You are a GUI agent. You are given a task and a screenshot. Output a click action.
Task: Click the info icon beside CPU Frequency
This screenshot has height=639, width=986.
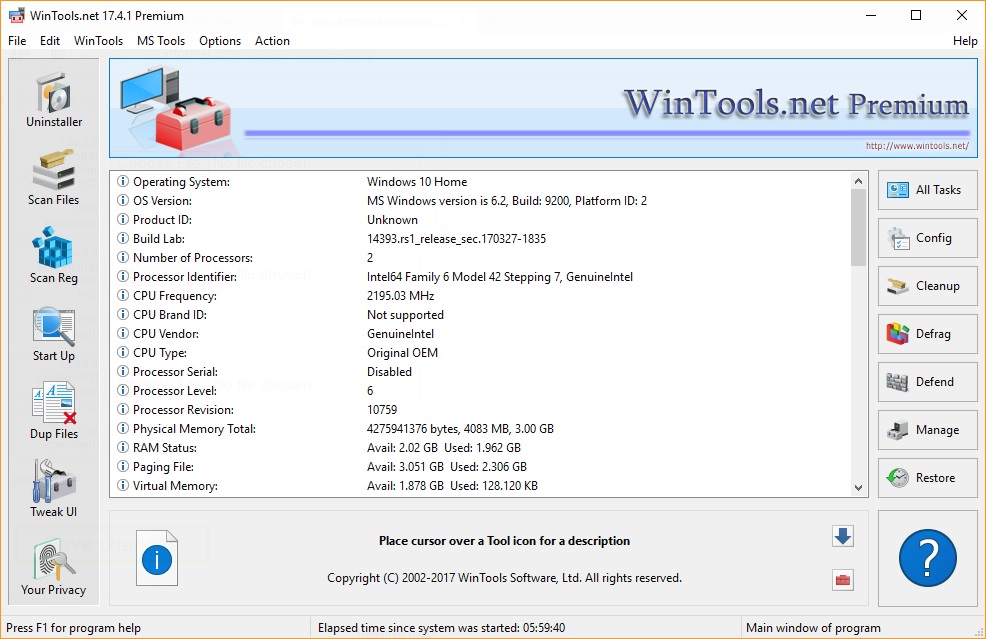tap(123, 296)
